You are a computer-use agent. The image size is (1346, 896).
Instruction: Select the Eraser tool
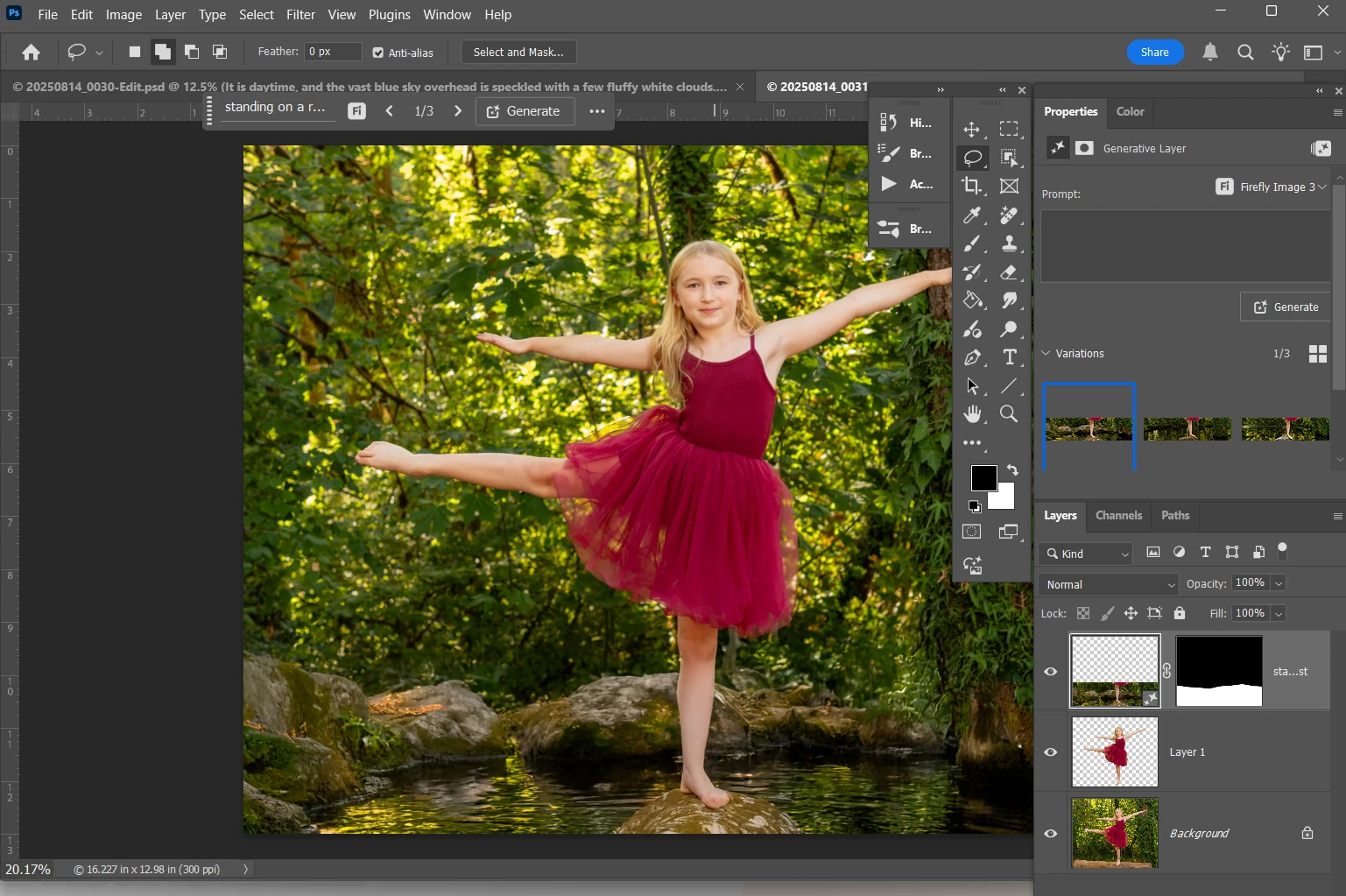point(1009,272)
